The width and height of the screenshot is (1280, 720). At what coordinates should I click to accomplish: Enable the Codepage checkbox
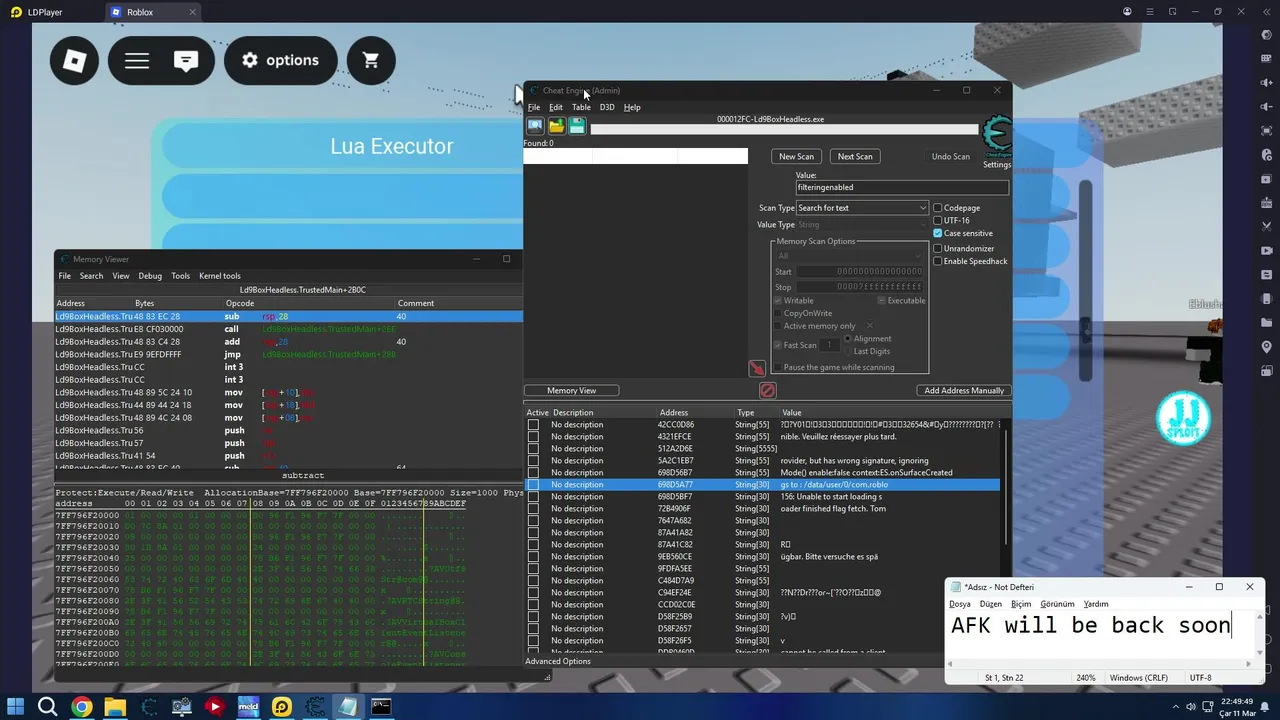(x=938, y=208)
